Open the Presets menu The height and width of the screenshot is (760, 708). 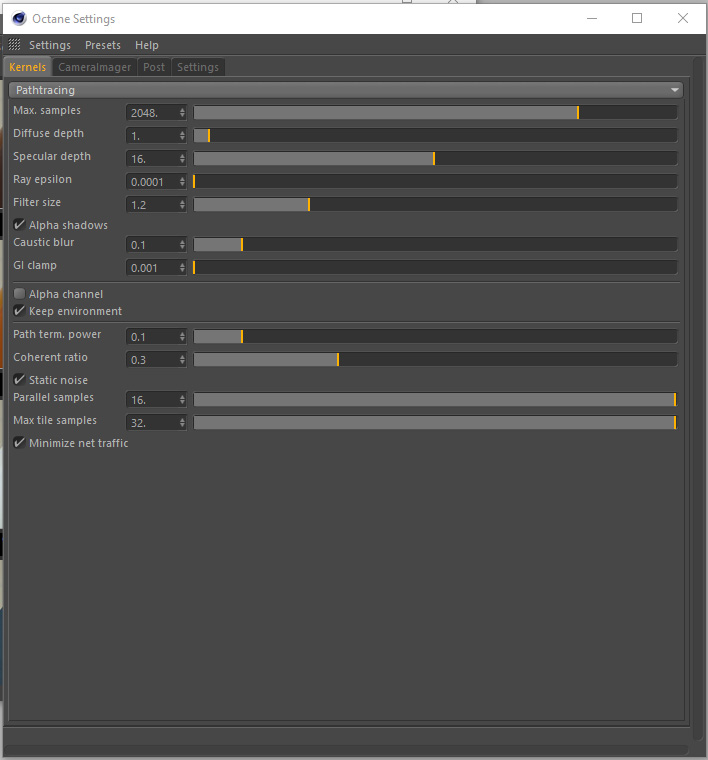pyautogui.click(x=103, y=45)
